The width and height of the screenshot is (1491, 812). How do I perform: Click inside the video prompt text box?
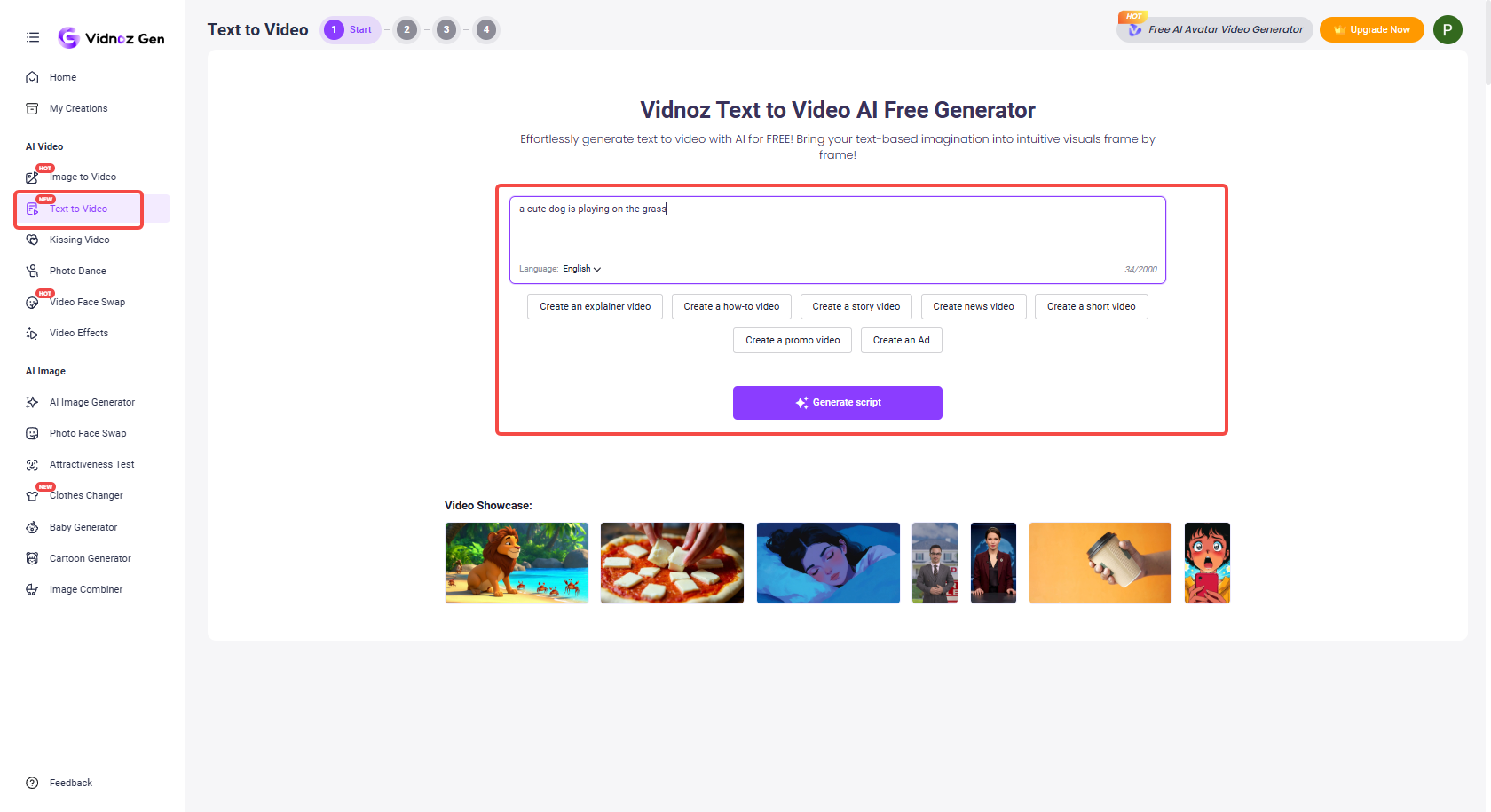(837, 231)
